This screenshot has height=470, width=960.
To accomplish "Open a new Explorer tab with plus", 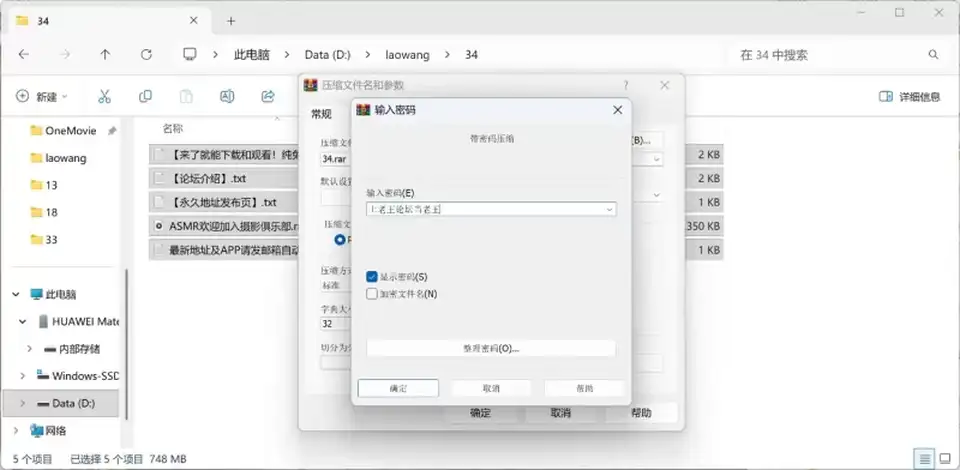I will click(231, 21).
